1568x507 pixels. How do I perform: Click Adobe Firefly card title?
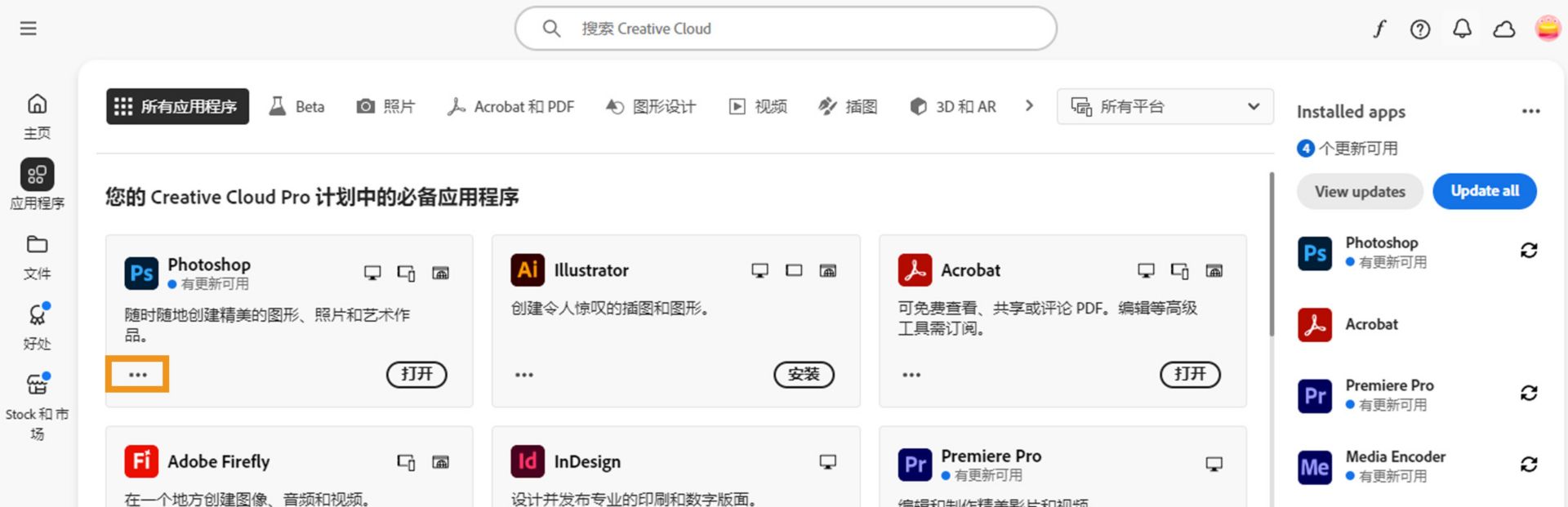(x=218, y=461)
